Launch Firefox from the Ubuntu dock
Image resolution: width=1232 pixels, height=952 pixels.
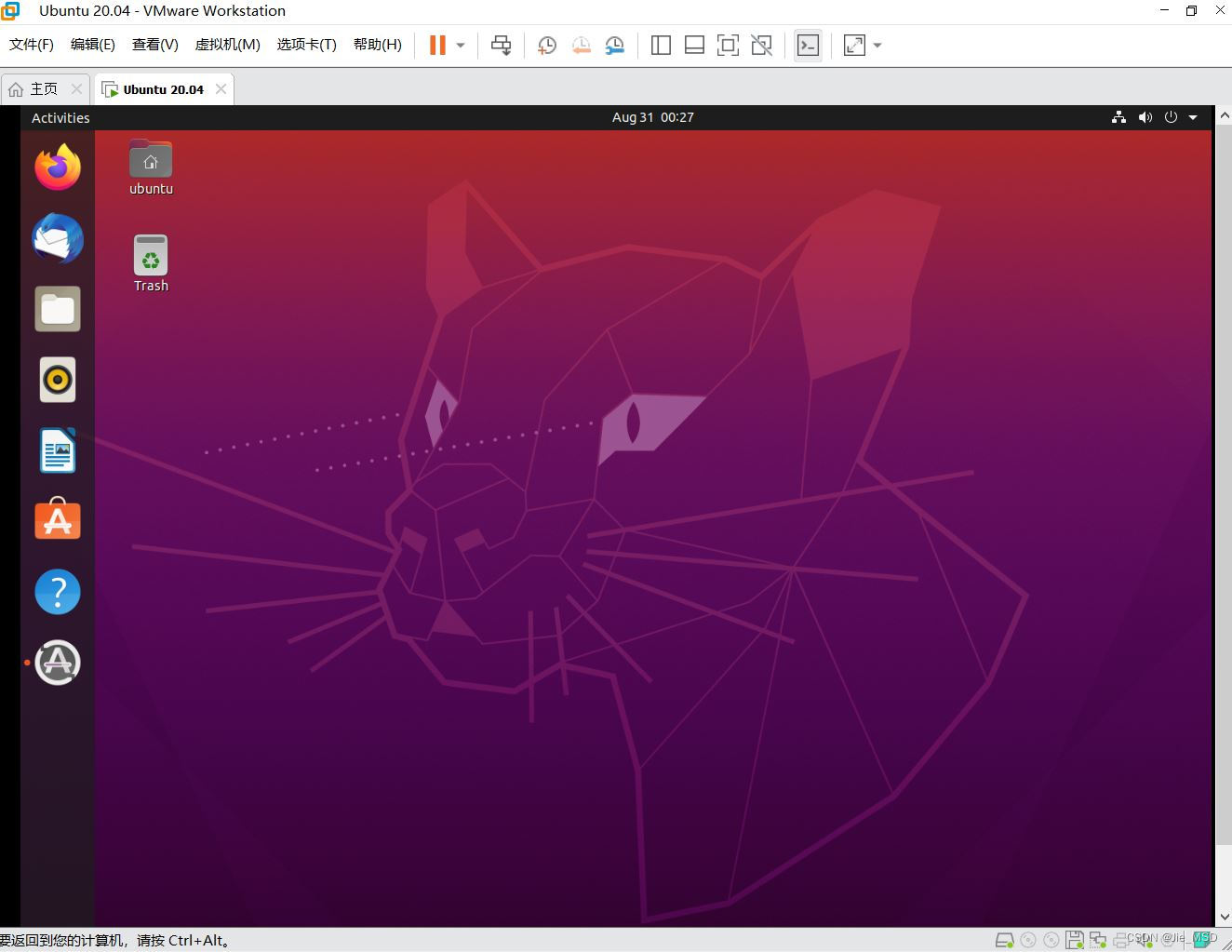point(58,168)
